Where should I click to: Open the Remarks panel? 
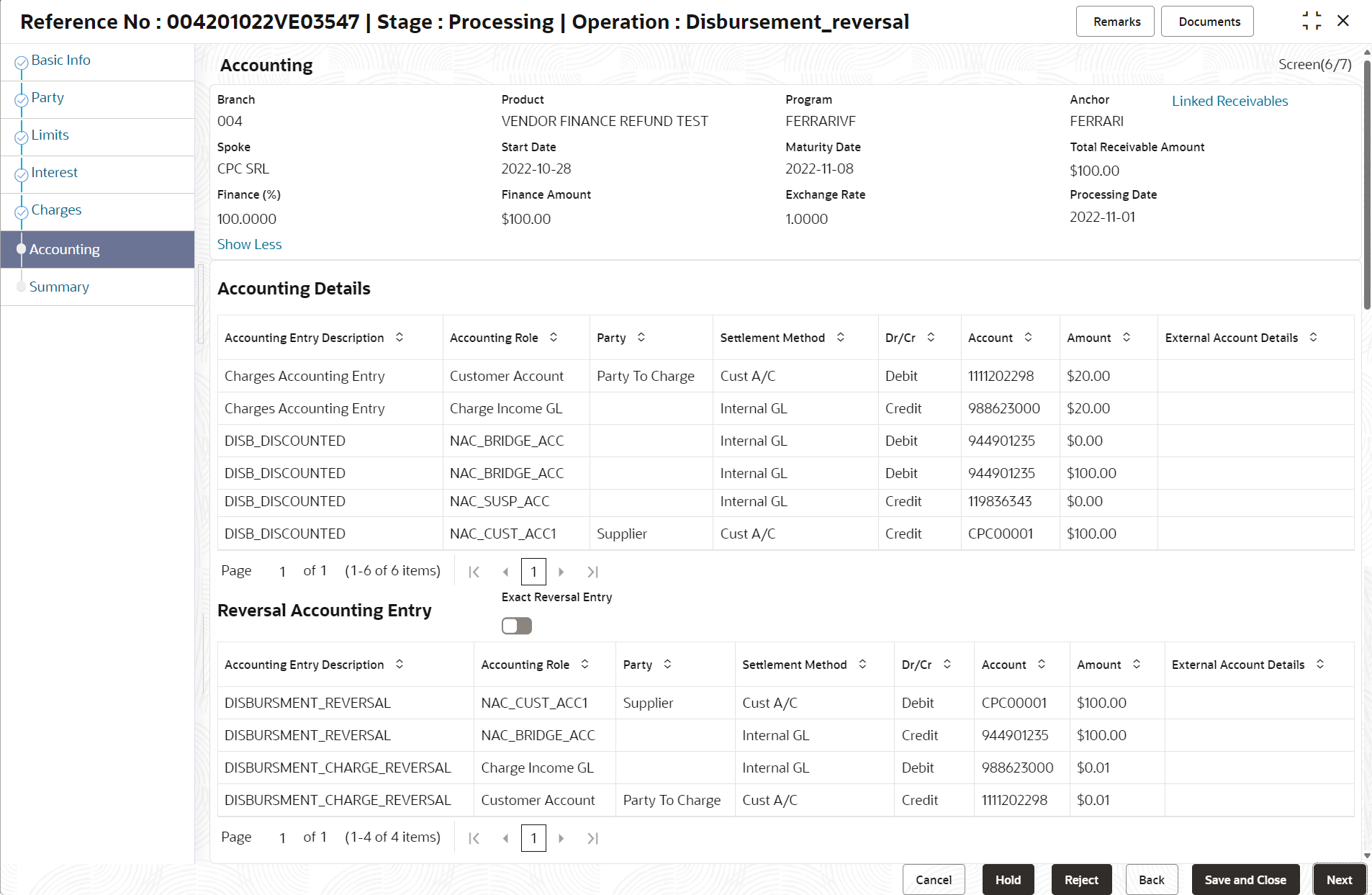pyautogui.click(x=1116, y=22)
